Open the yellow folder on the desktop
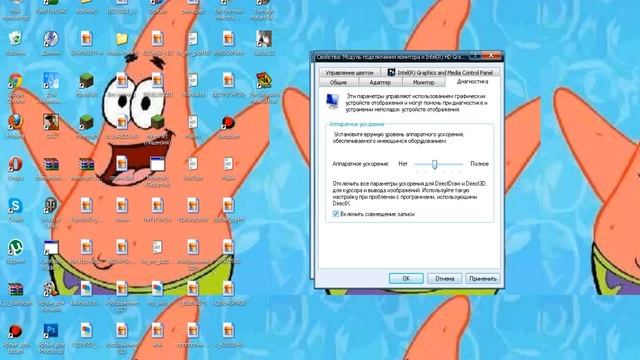 pyautogui.click(x=122, y=39)
